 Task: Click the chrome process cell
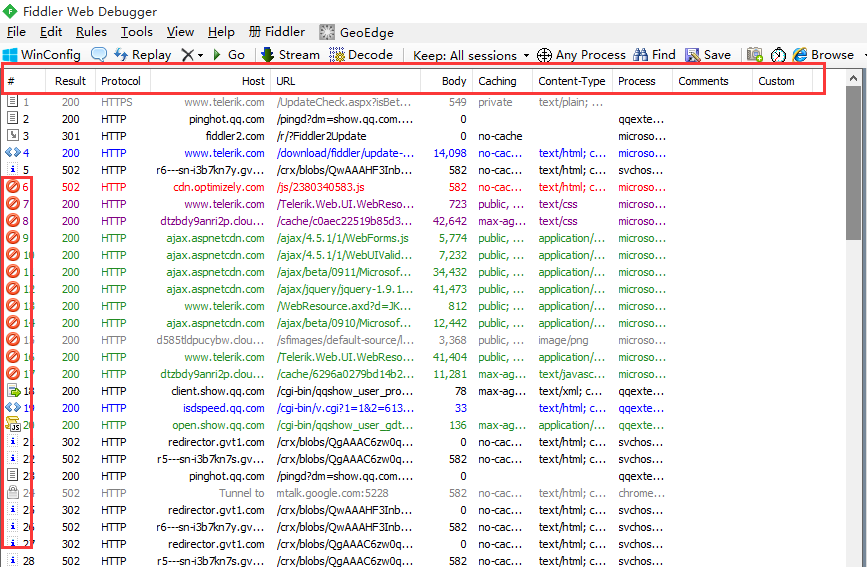point(641,493)
